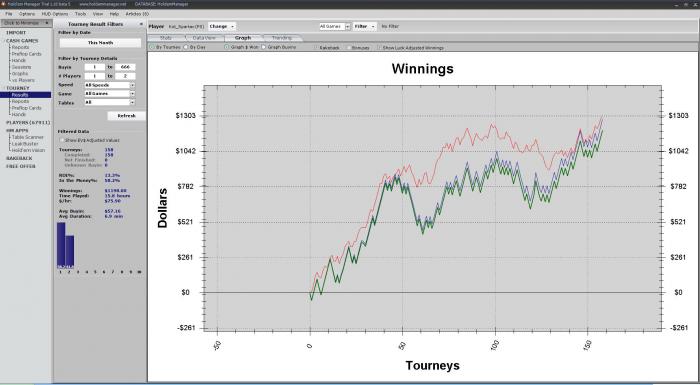This screenshot has width=700, height=385.
Task: Open the Speed dropdown
Action: [x=109, y=85]
